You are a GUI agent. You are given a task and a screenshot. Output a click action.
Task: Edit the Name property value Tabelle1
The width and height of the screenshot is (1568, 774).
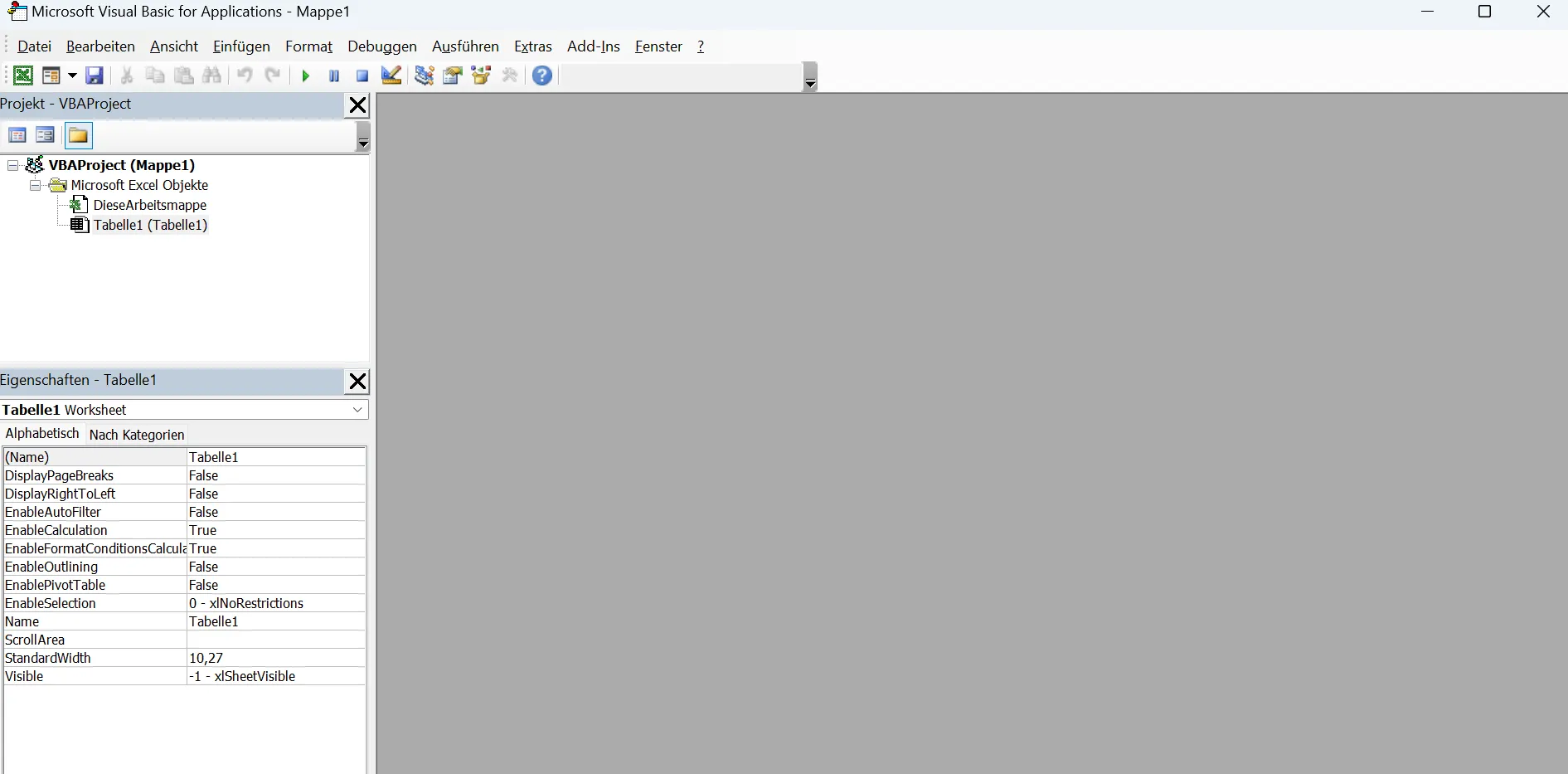276,621
